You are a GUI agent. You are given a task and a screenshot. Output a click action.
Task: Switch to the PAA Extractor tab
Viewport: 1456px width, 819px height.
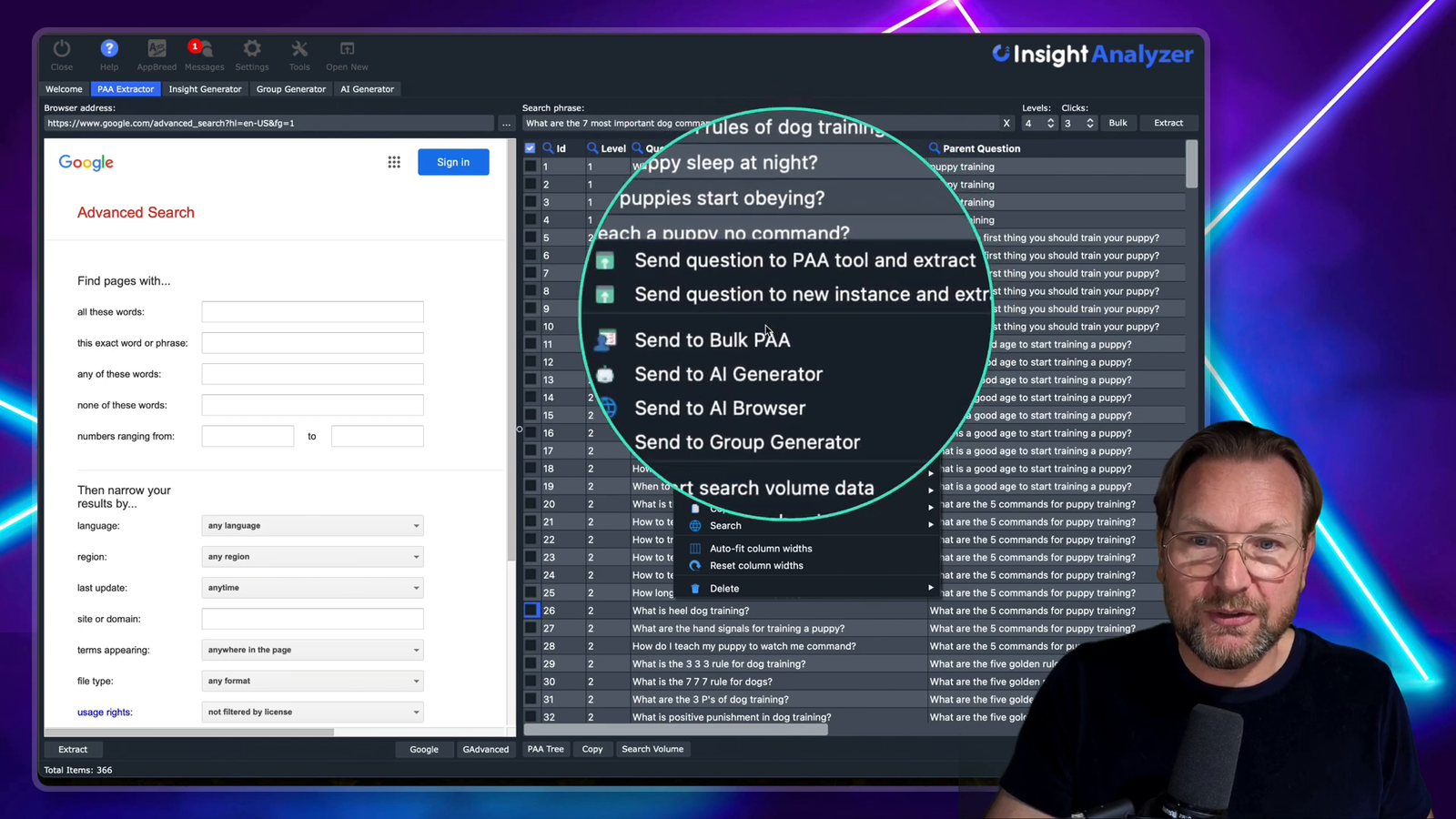click(126, 89)
